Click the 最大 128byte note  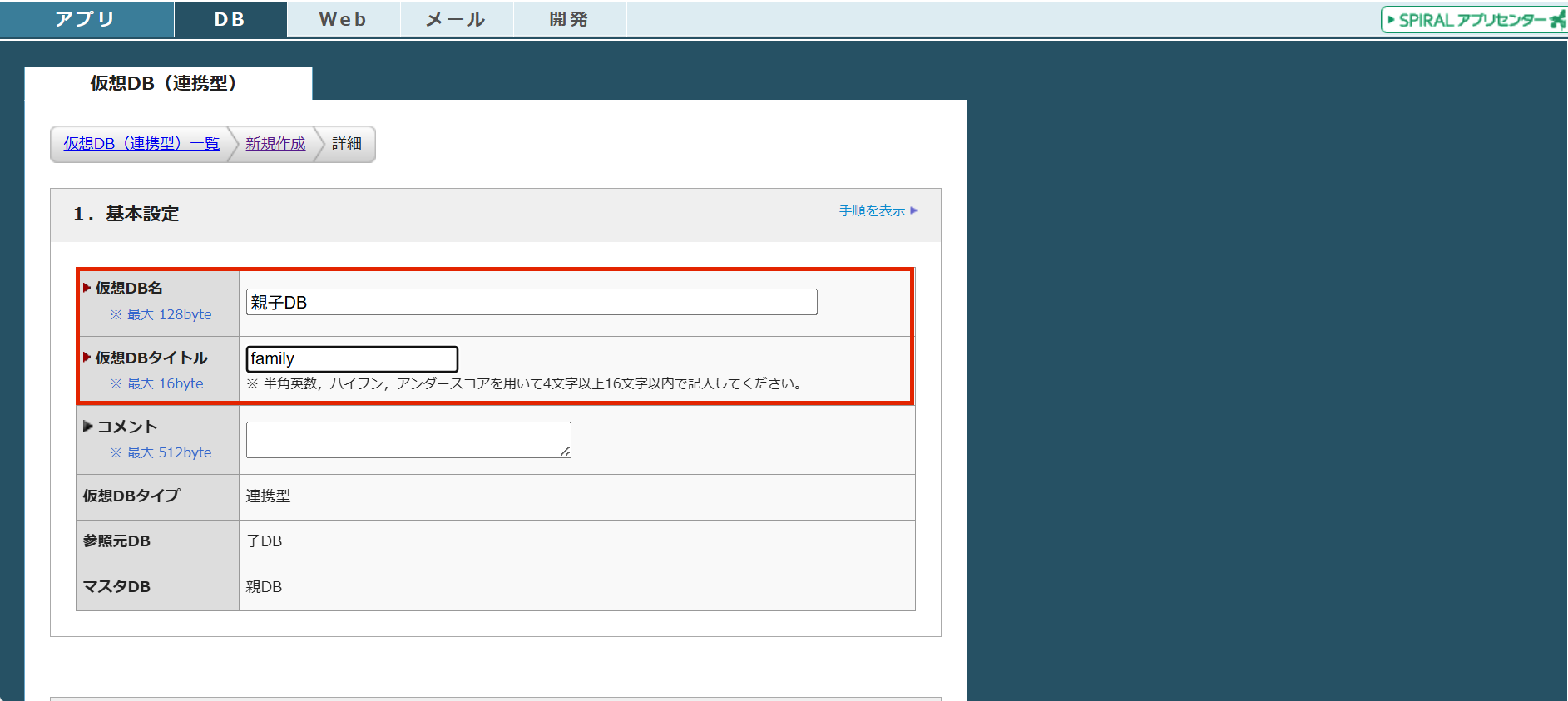pyautogui.click(x=161, y=314)
